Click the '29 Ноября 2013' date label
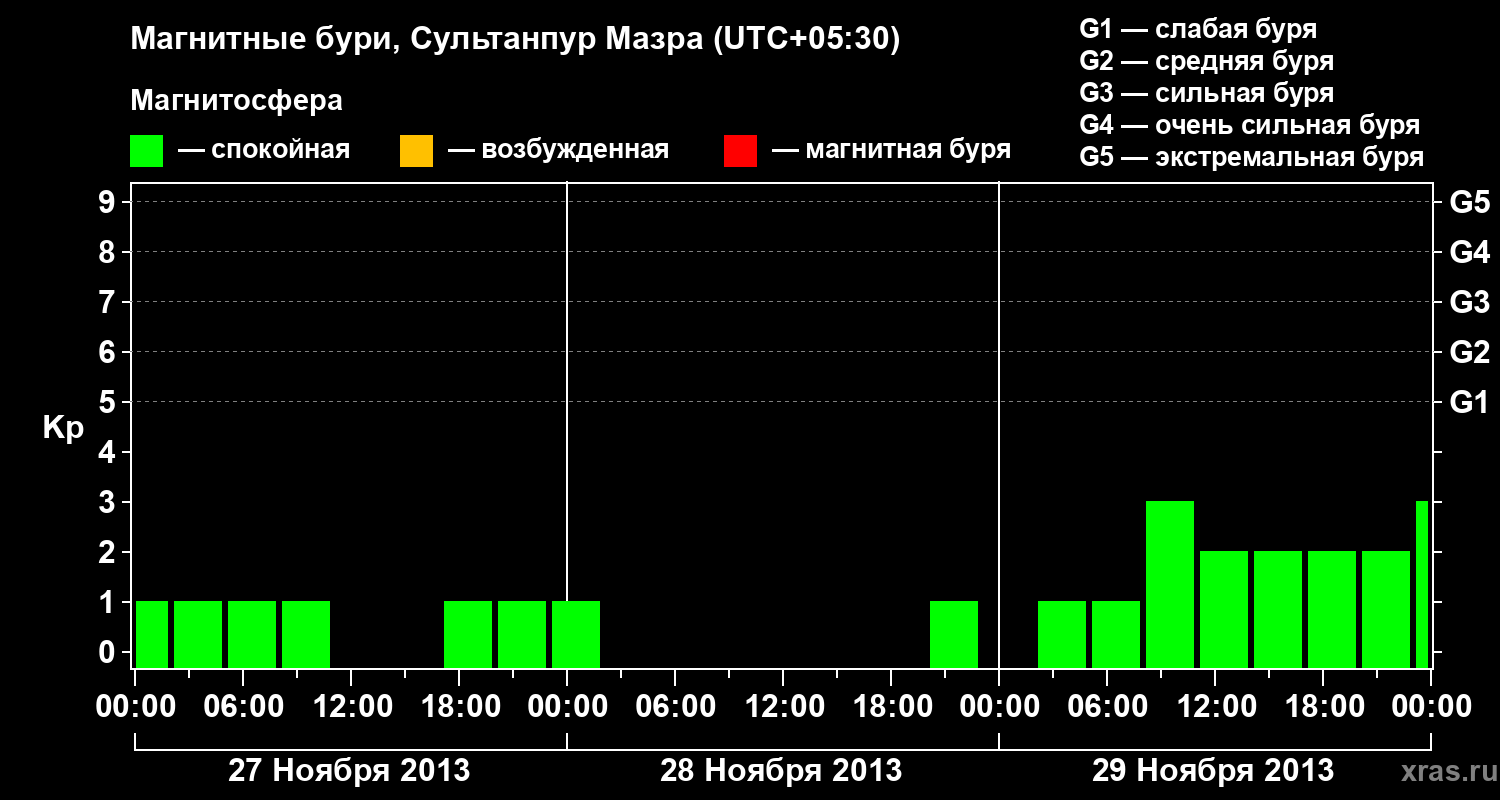1500x800 pixels. (1213, 771)
